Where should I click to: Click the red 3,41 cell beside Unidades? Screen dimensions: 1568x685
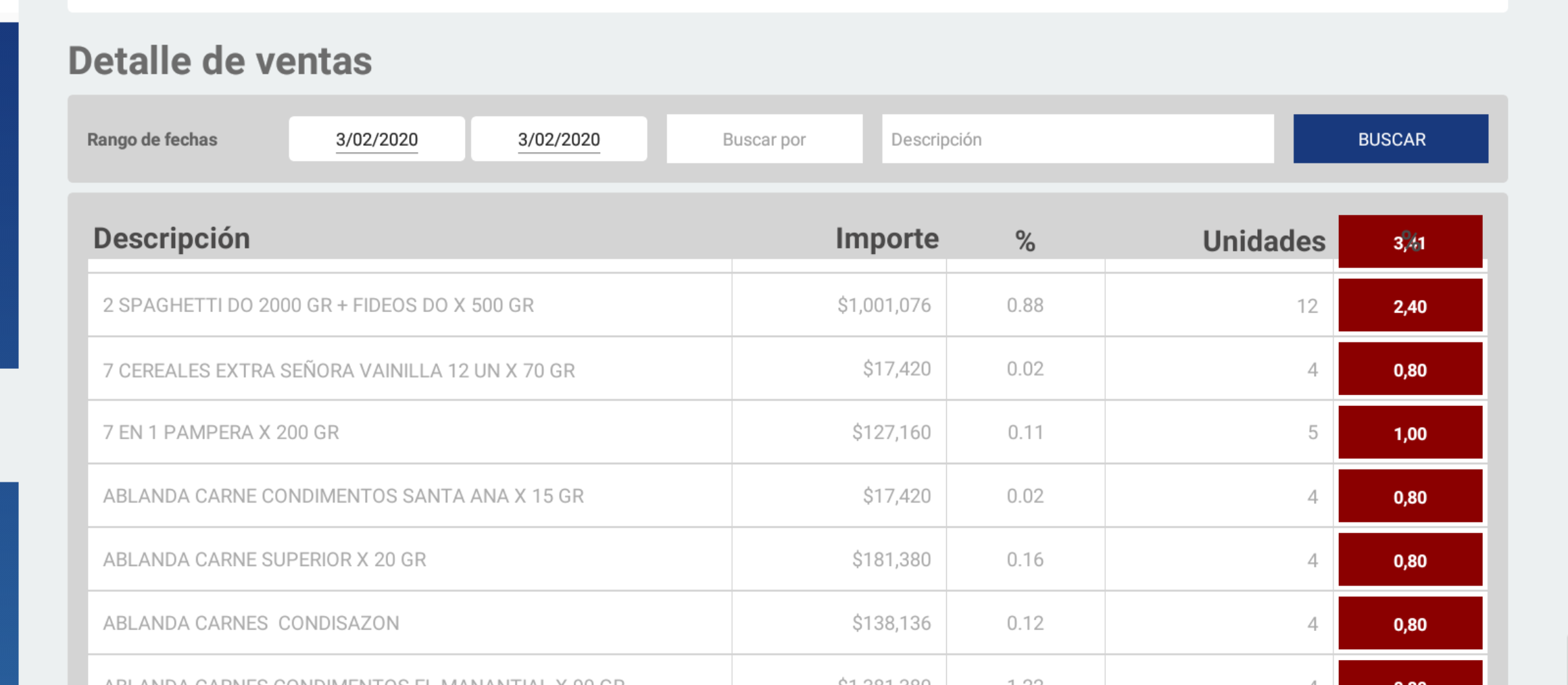click(1410, 243)
